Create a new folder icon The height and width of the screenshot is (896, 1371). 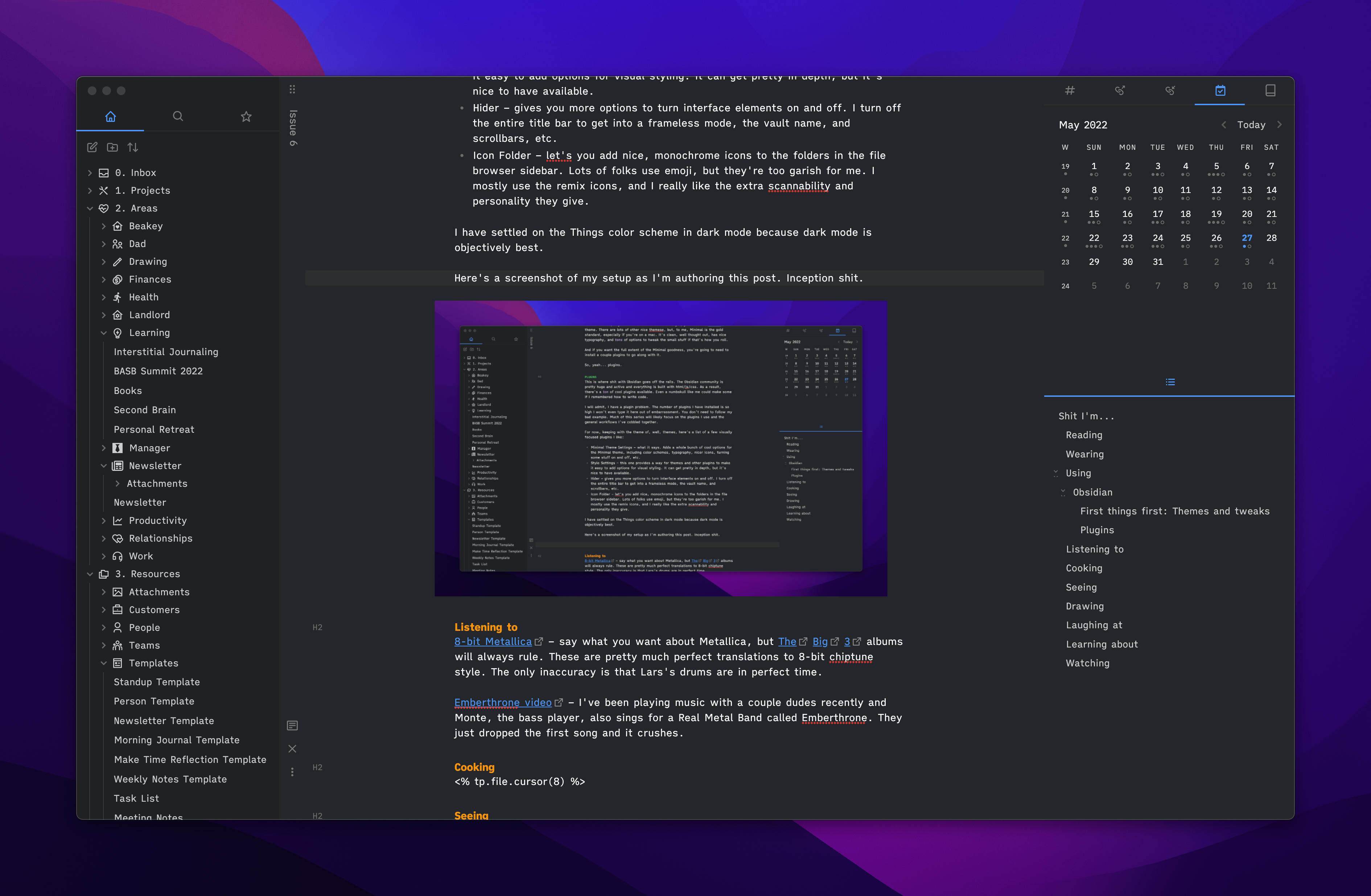pos(112,147)
